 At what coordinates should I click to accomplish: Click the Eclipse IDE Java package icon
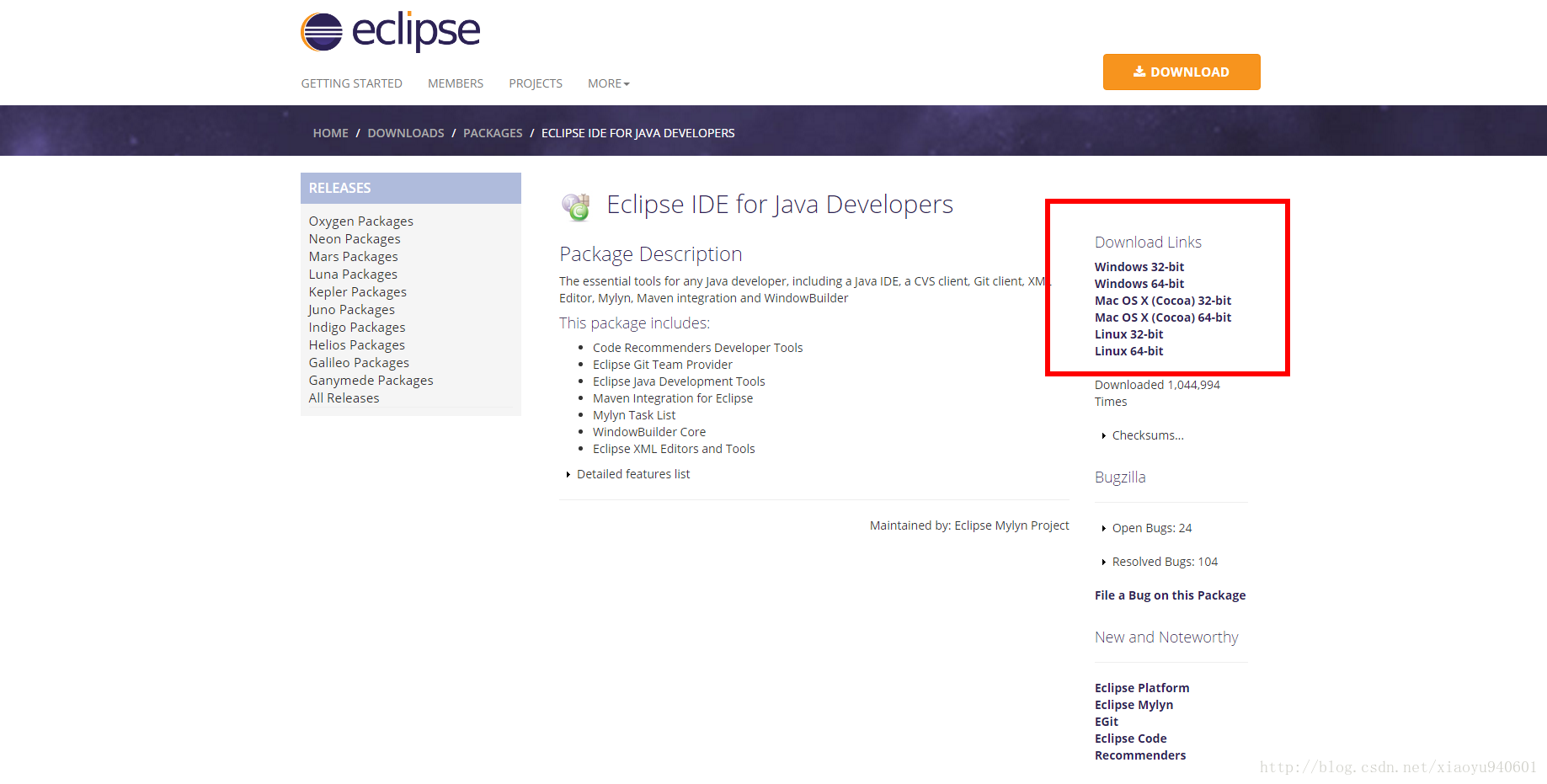576,206
